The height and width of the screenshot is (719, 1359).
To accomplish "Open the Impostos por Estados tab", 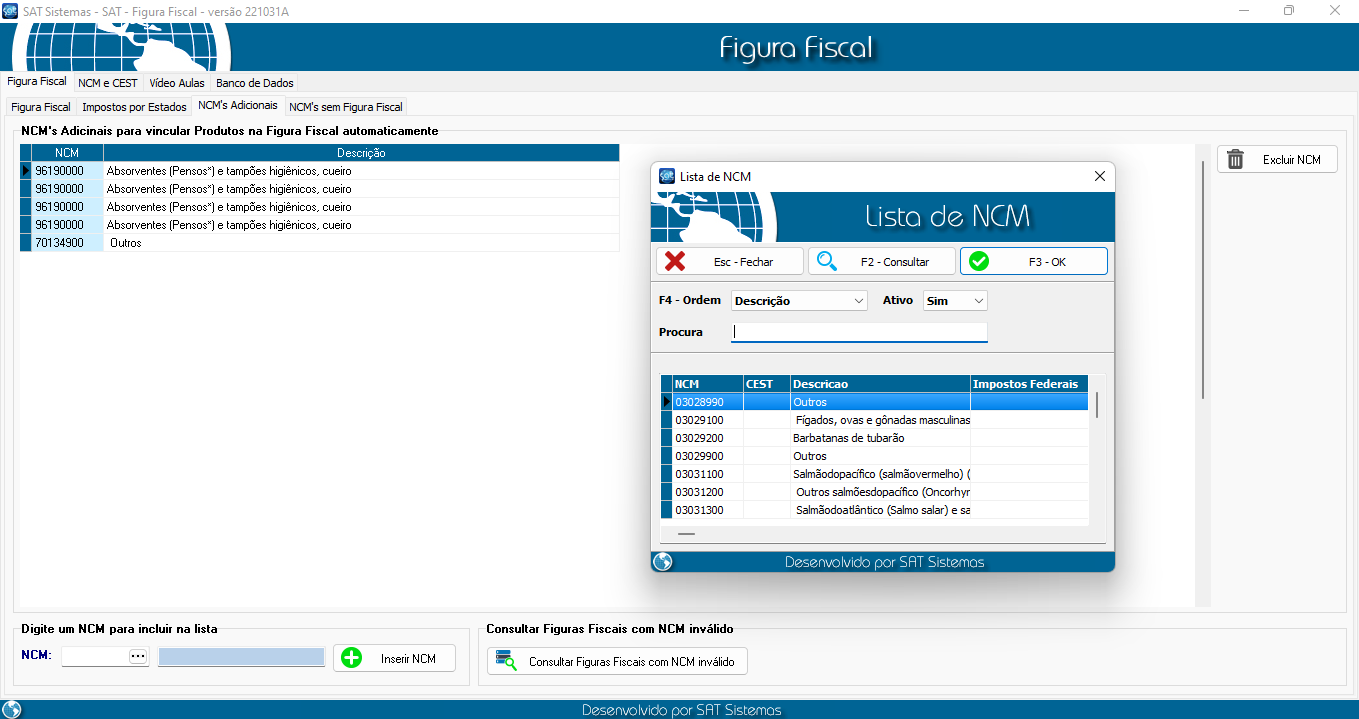I will (x=134, y=107).
